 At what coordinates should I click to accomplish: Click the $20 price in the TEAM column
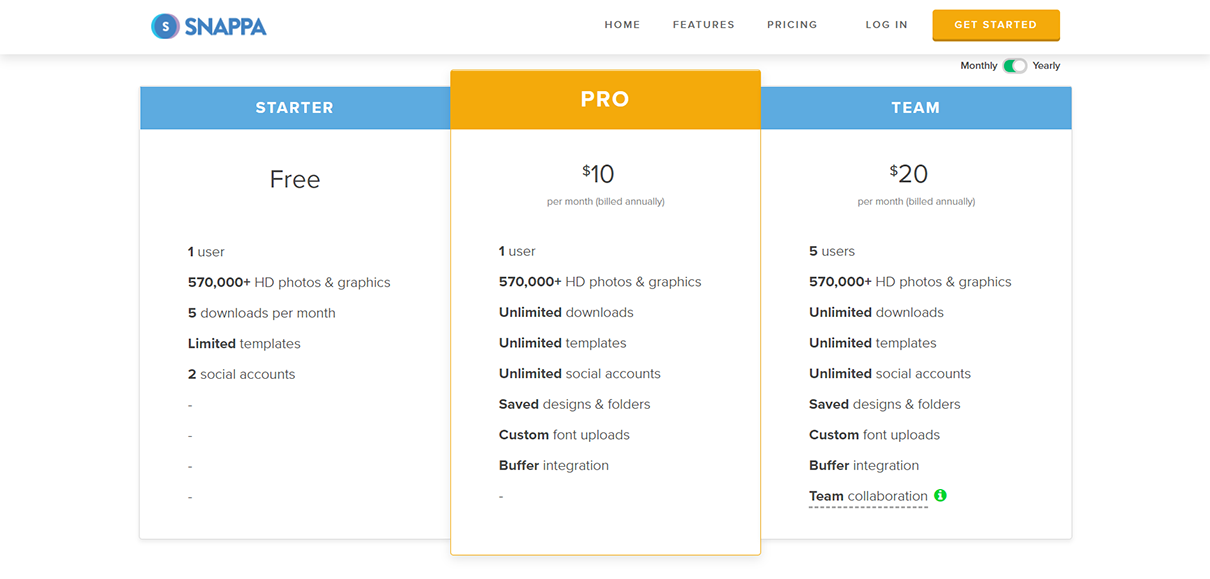(x=908, y=173)
